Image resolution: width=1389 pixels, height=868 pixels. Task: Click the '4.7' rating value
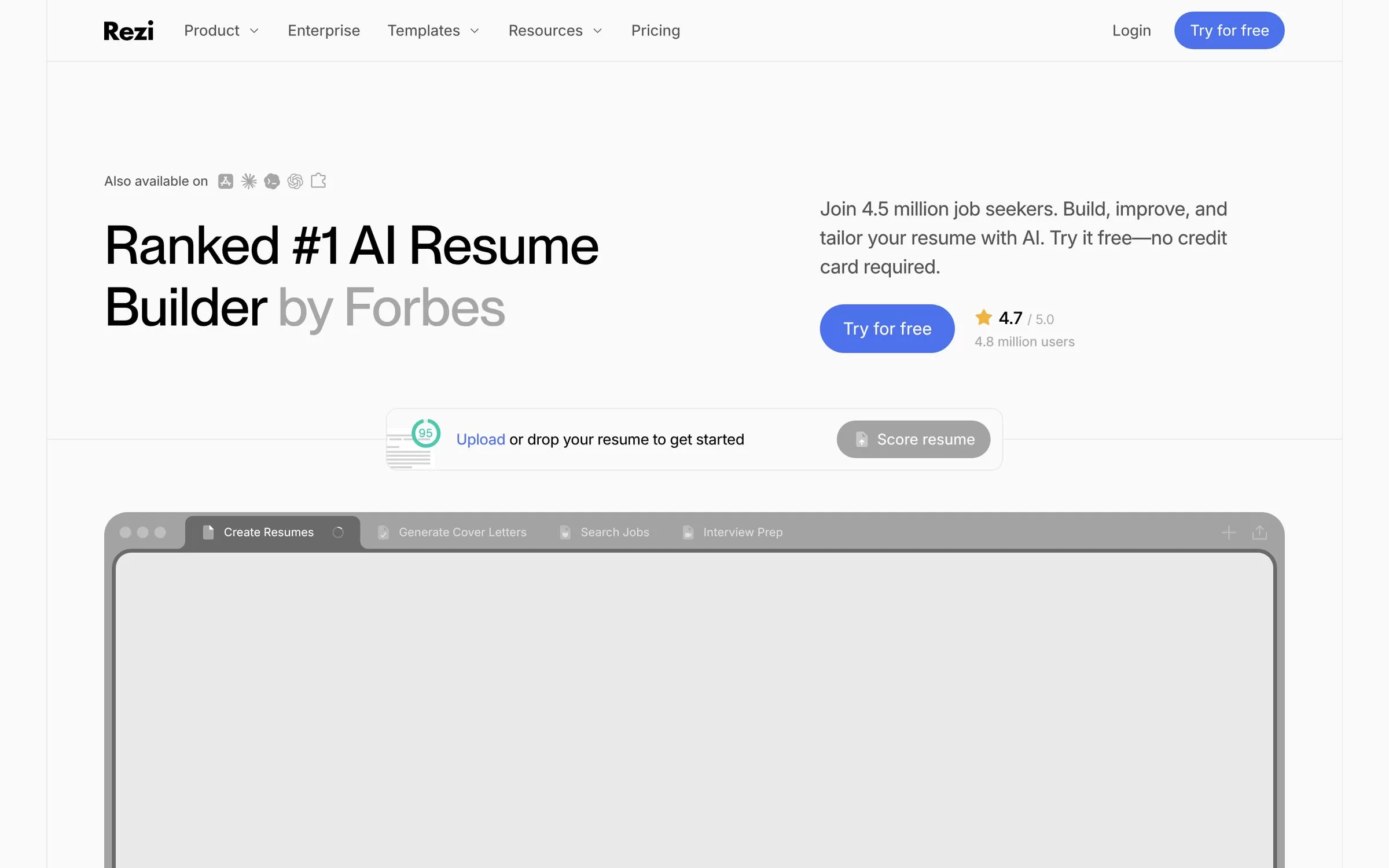pos(1010,318)
